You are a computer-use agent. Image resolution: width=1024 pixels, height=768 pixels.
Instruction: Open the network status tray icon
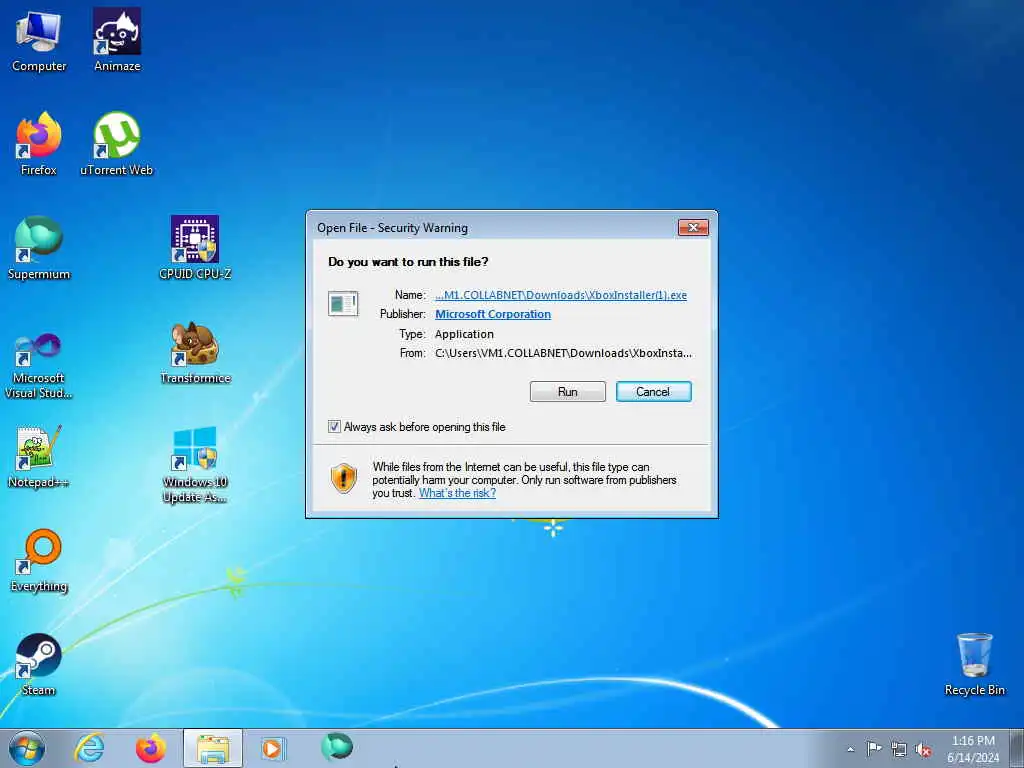899,749
